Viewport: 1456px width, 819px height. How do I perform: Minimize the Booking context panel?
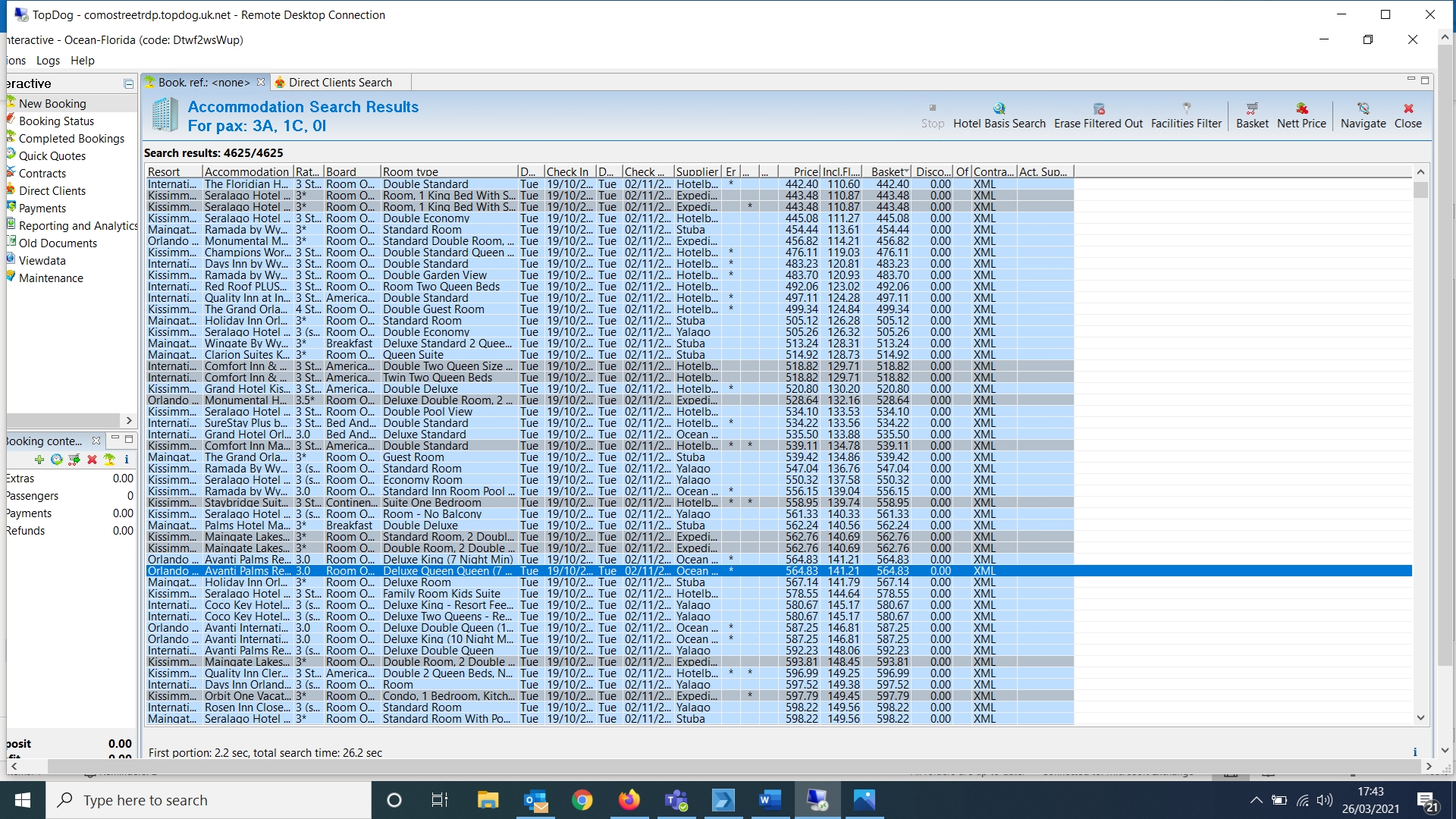[115, 439]
